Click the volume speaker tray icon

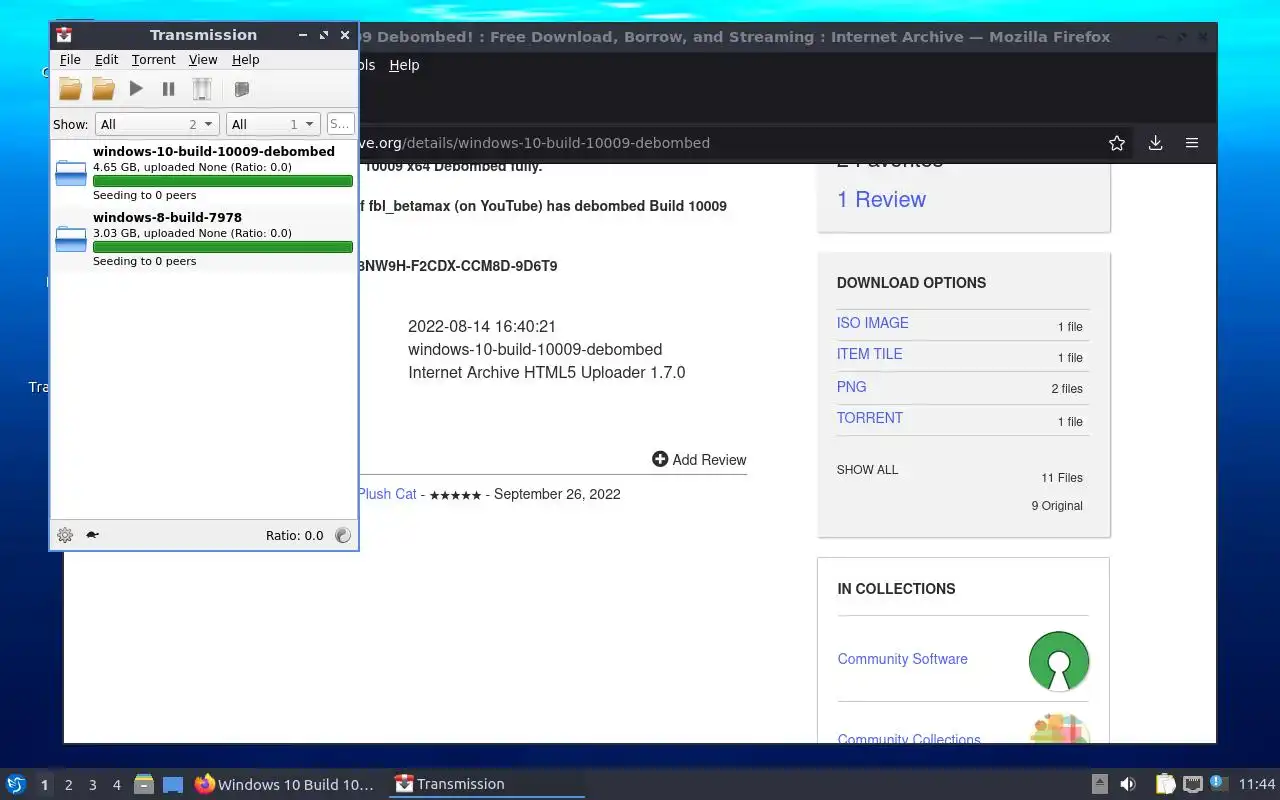(x=1128, y=784)
